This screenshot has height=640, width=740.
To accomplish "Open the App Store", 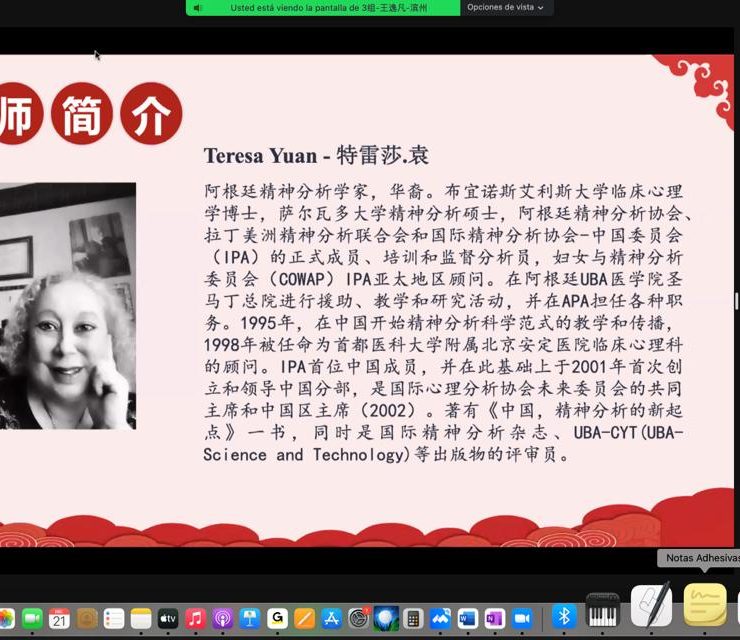I will (x=332, y=619).
